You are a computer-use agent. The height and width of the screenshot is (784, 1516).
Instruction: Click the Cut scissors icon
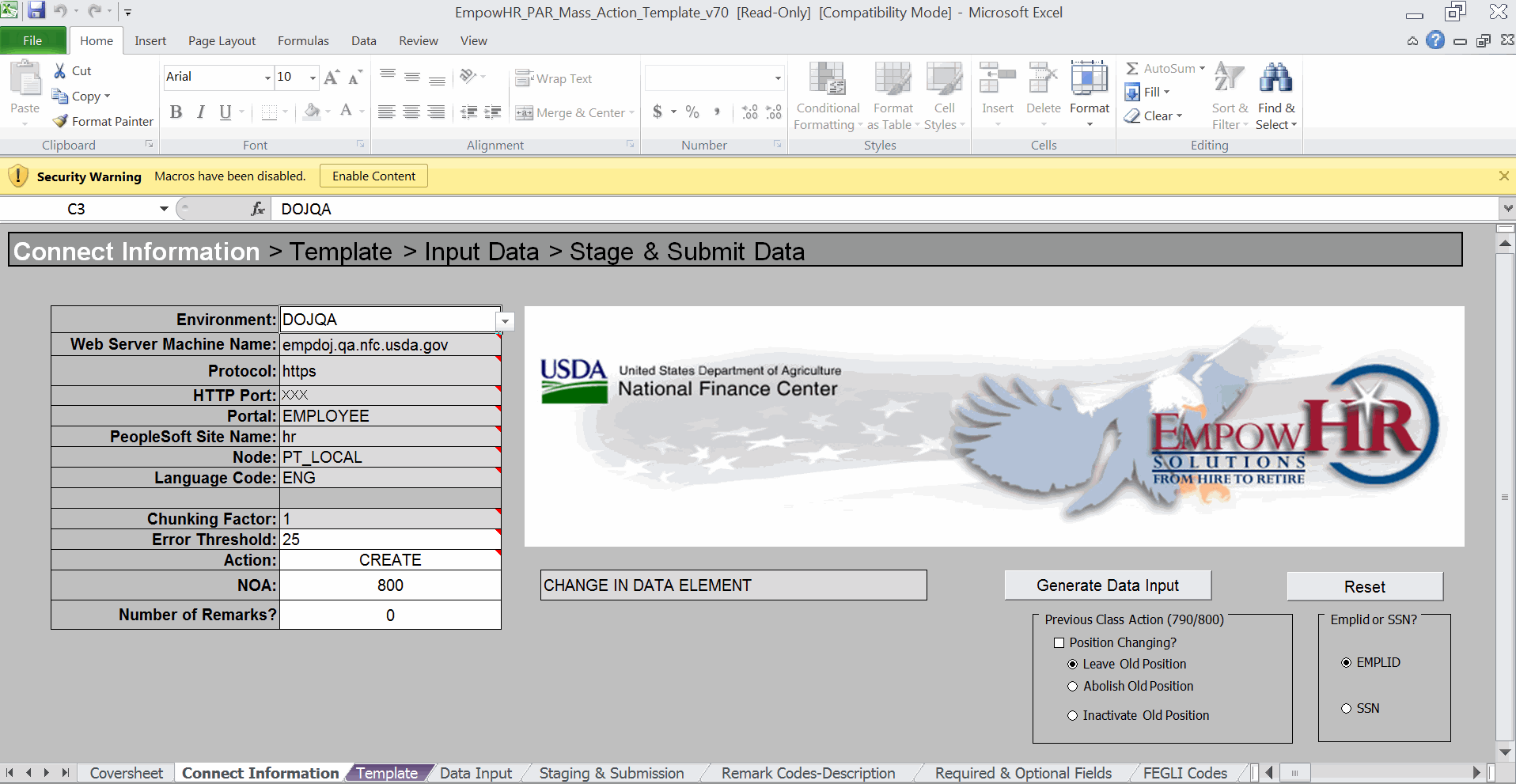(x=60, y=70)
